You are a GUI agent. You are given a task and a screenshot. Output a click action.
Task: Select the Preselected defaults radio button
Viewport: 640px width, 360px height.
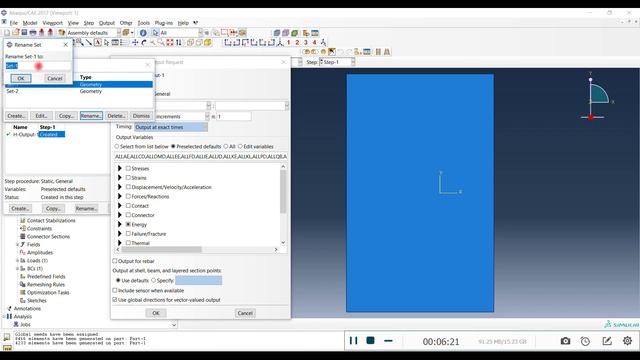[173, 146]
